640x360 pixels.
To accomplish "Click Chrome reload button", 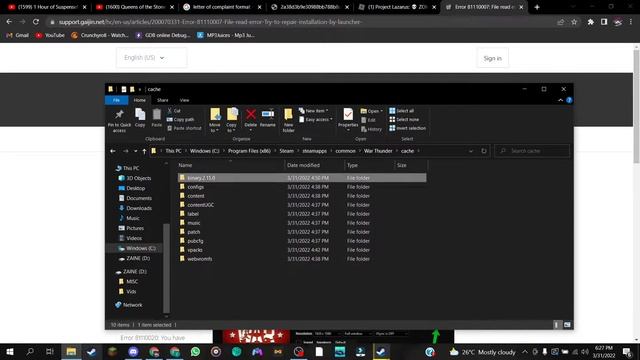I will (36, 22).
